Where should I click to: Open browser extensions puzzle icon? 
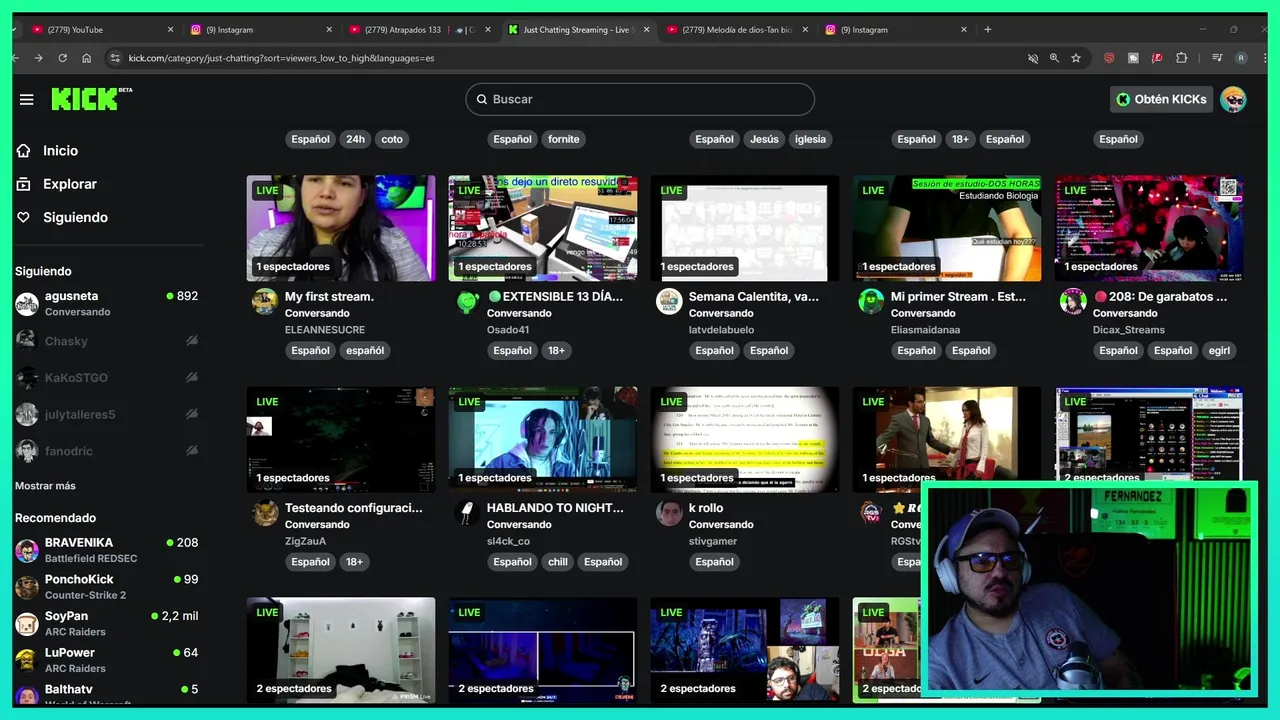1181,58
